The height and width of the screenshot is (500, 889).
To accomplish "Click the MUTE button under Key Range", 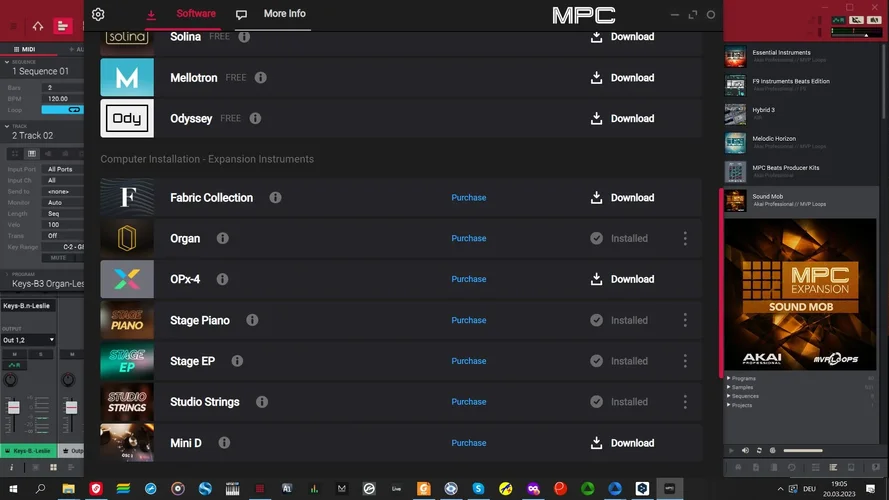I will [x=58, y=258].
